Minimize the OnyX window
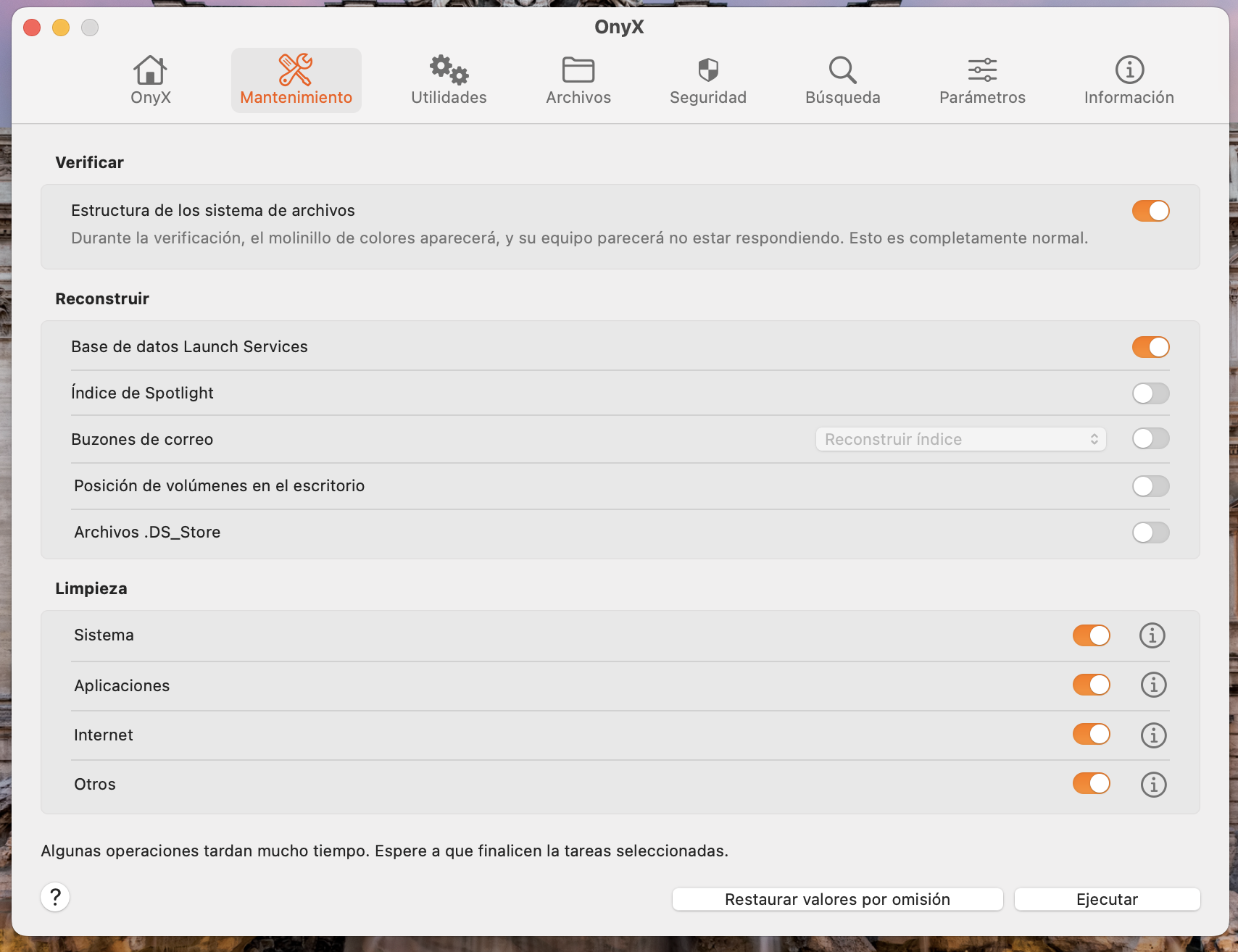The image size is (1238, 952). 61,28
